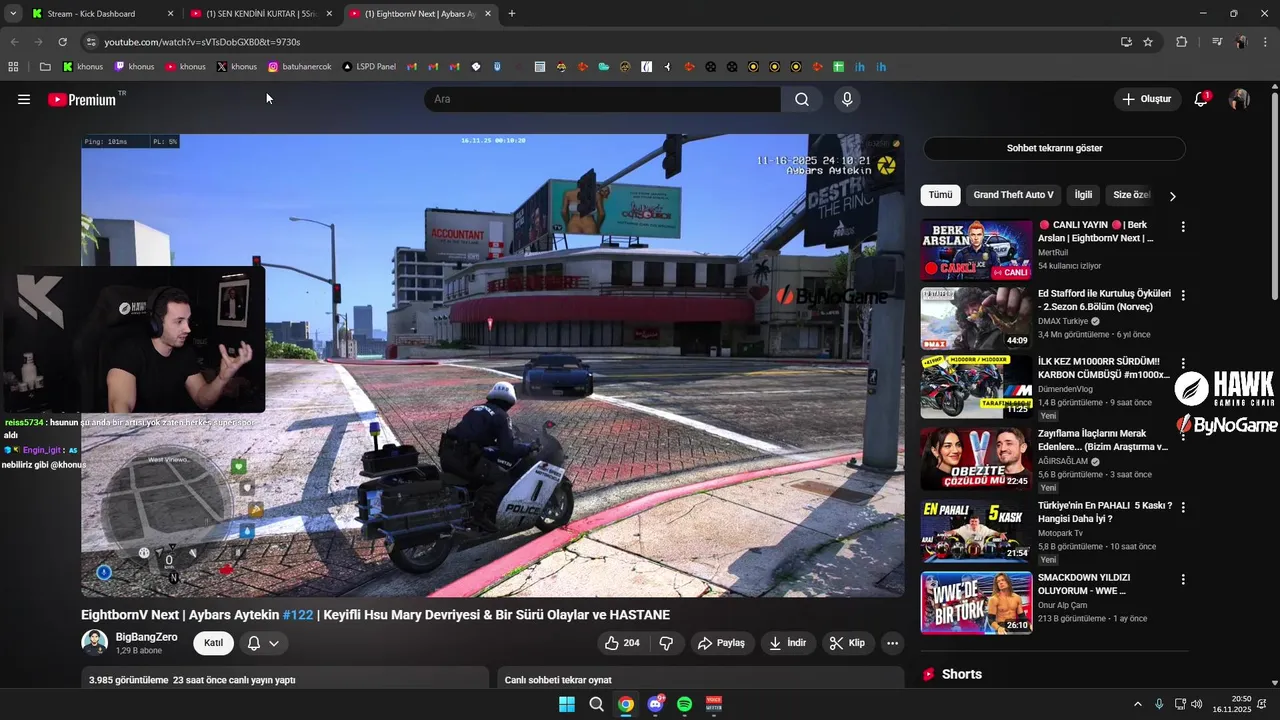The height and width of the screenshot is (720, 1280).
Task: Open more actions three-dot menu under video
Action: pos(892,643)
